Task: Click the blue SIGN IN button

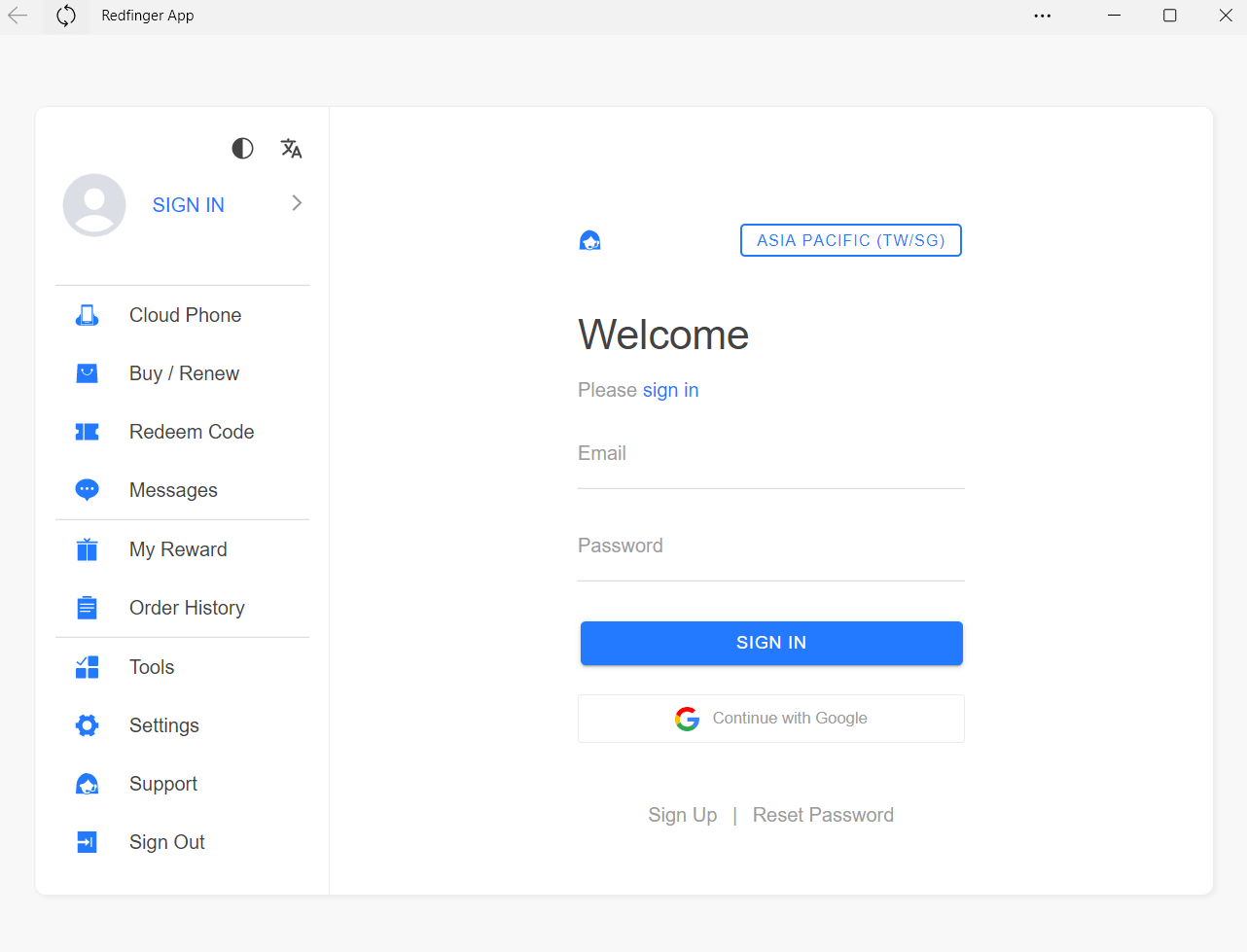Action: [771, 643]
